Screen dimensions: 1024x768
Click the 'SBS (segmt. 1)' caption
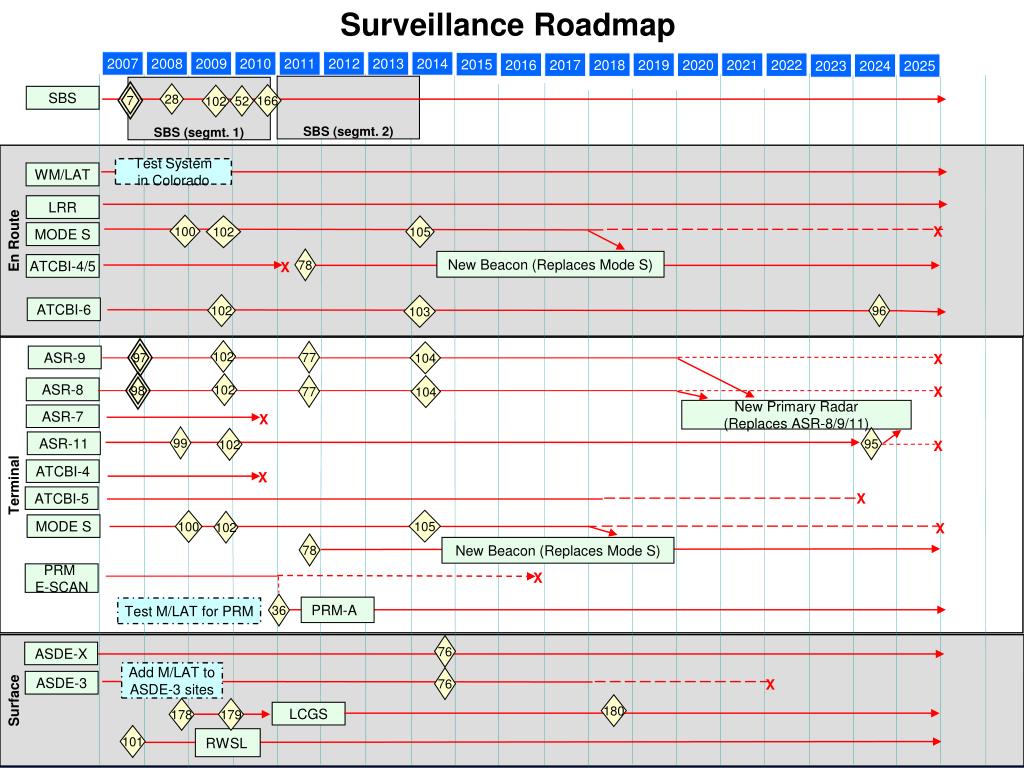click(x=199, y=132)
